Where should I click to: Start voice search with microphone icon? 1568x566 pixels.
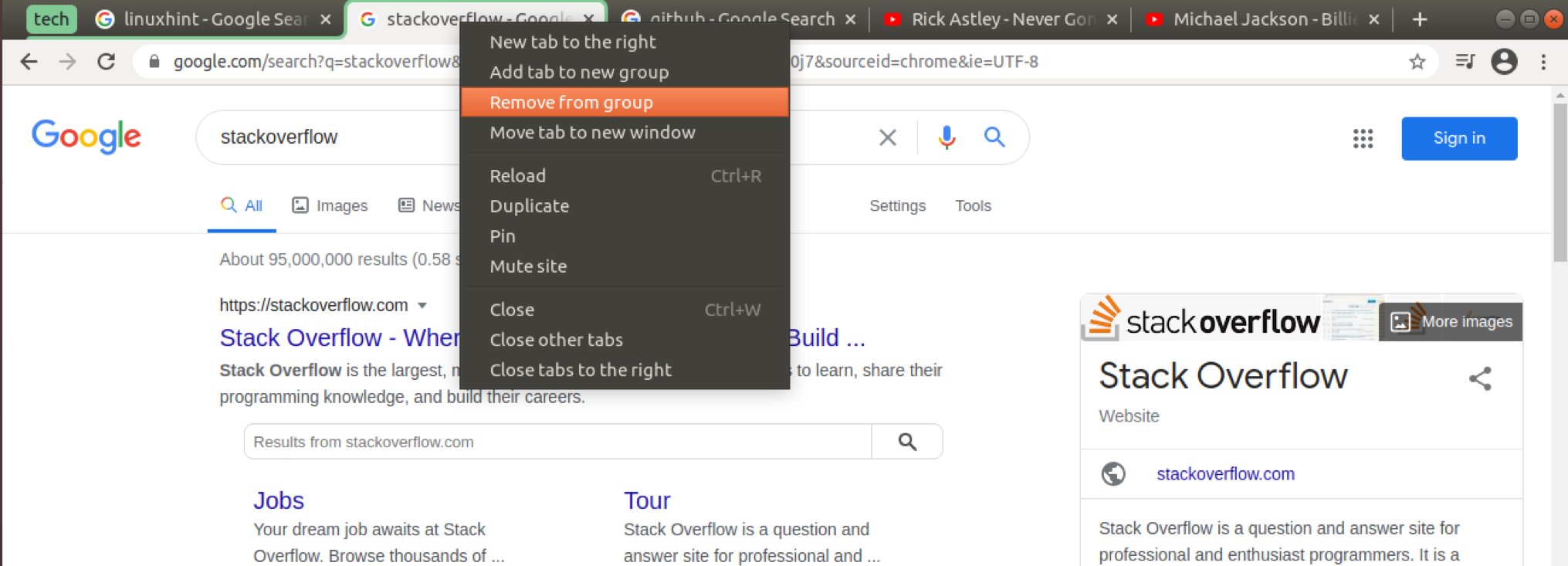[x=947, y=137]
